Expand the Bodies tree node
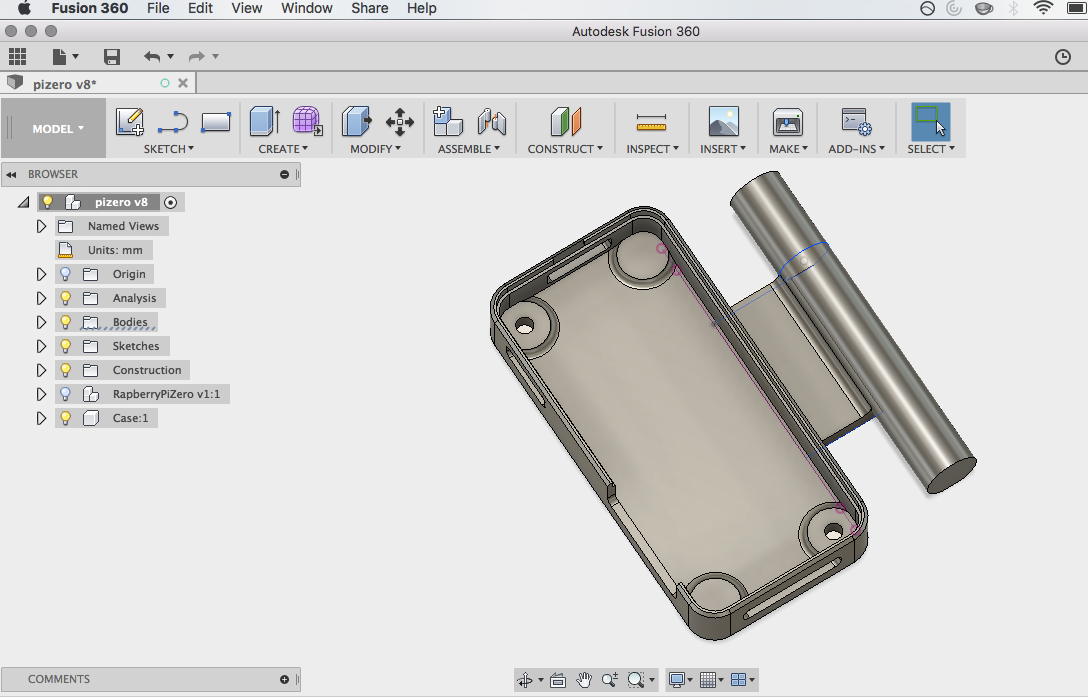 pyautogui.click(x=41, y=322)
